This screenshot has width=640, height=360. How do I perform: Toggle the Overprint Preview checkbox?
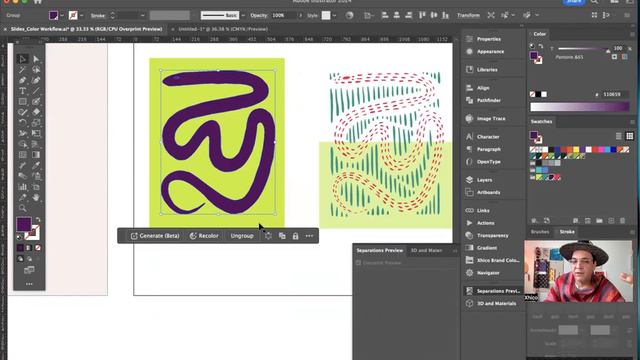coord(358,263)
